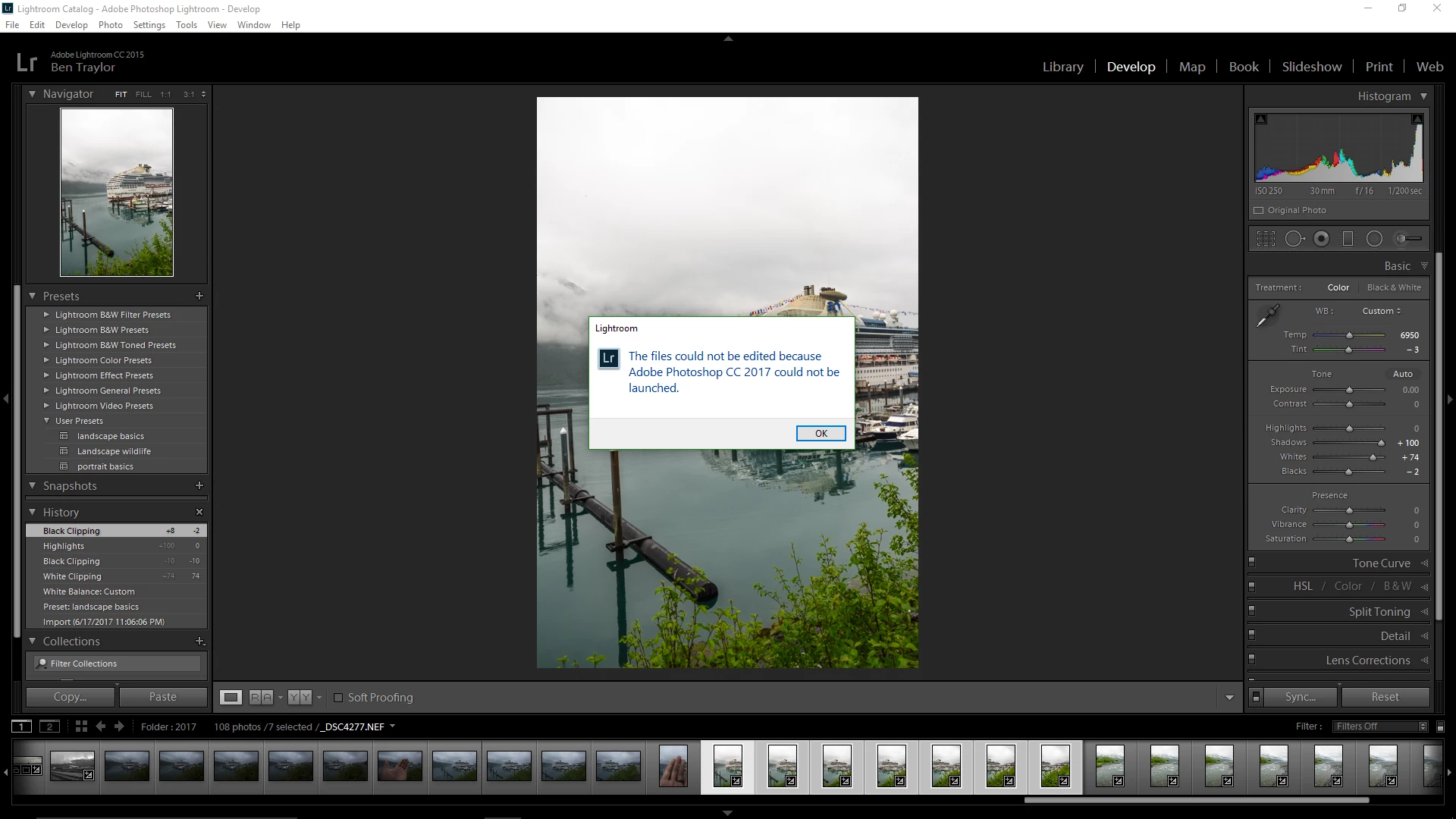Click the Reset button

pyautogui.click(x=1385, y=697)
